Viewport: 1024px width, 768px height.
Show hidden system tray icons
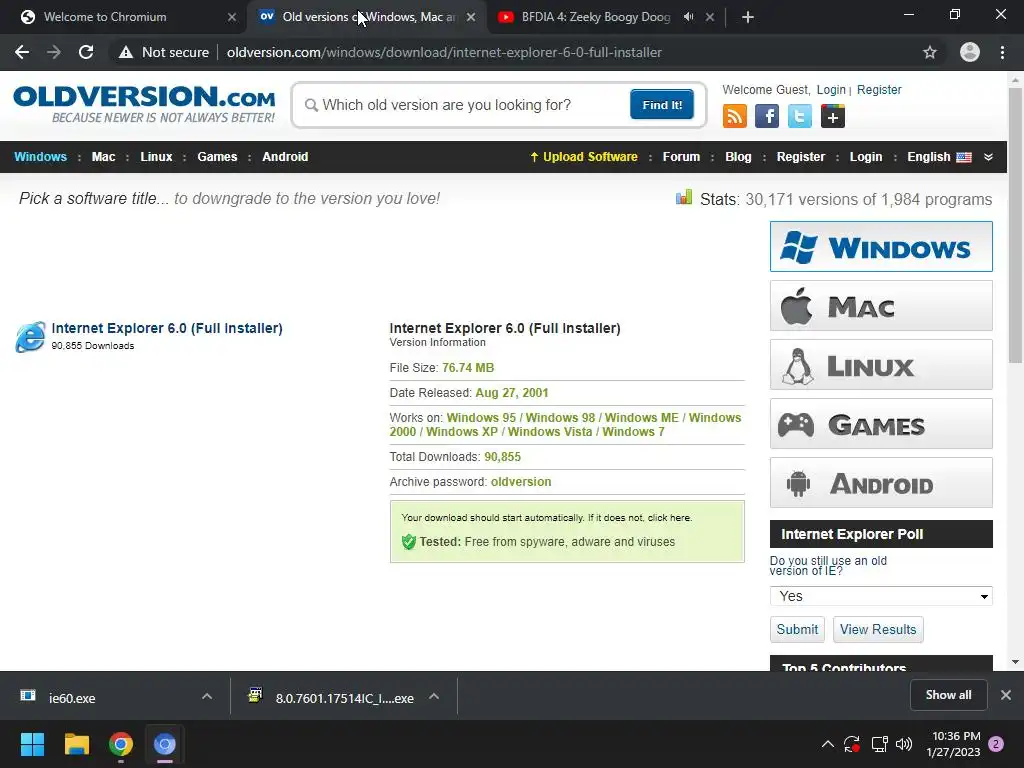[827, 744]
